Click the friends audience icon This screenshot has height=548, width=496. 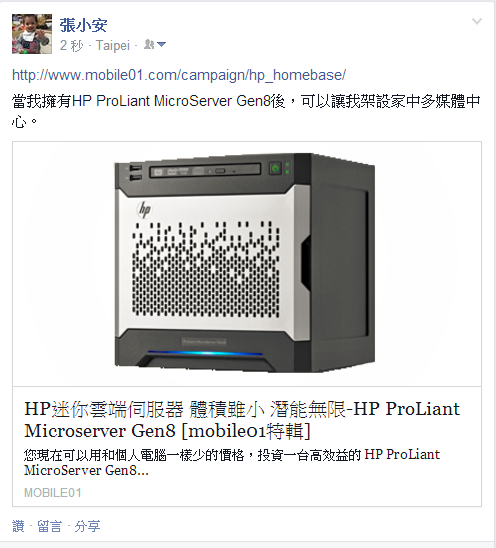[149, 44]
